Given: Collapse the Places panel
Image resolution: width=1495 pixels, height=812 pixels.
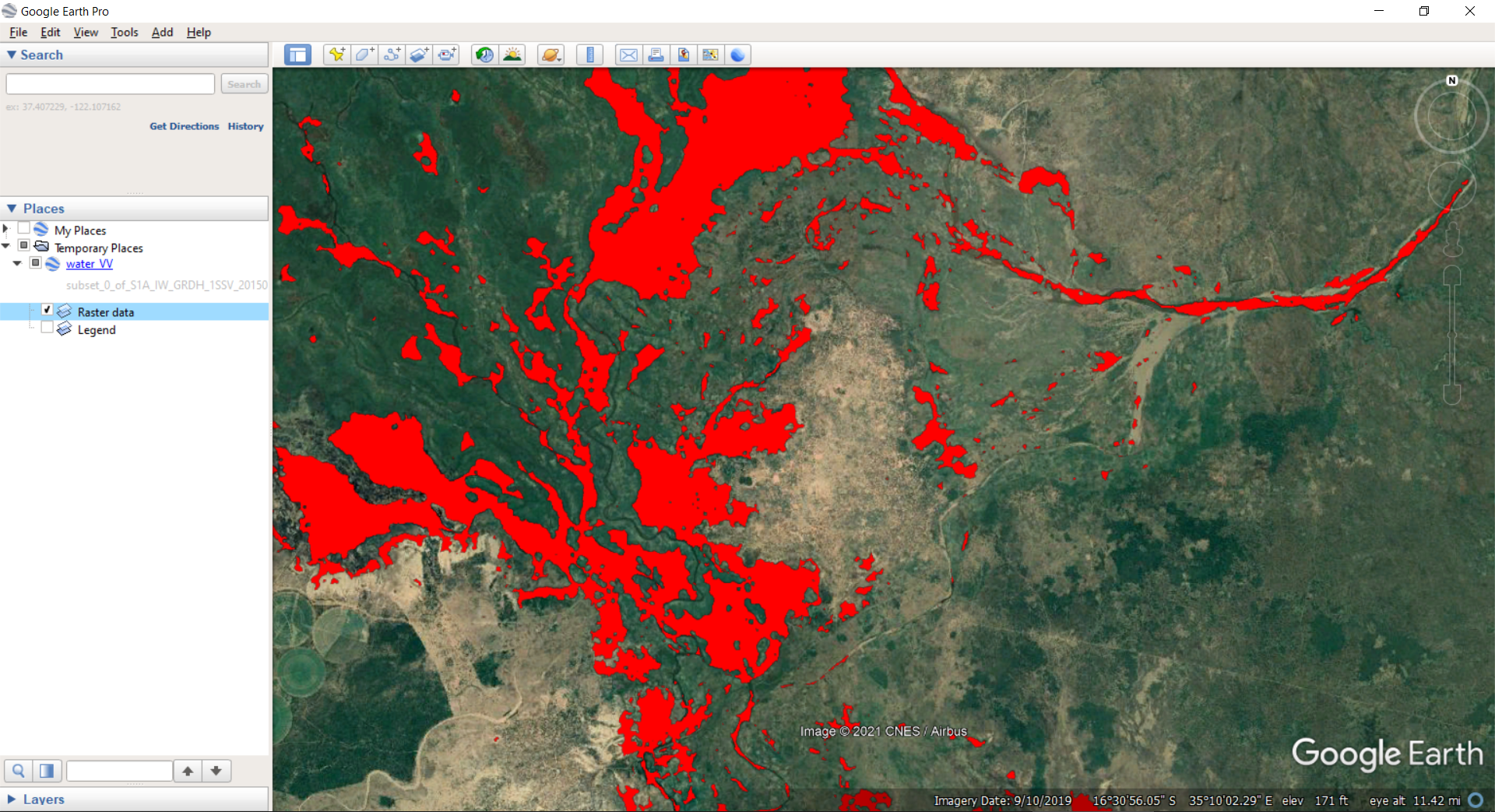Looking at the screenshot, I should pyautogui.click(x=12, y=209).
